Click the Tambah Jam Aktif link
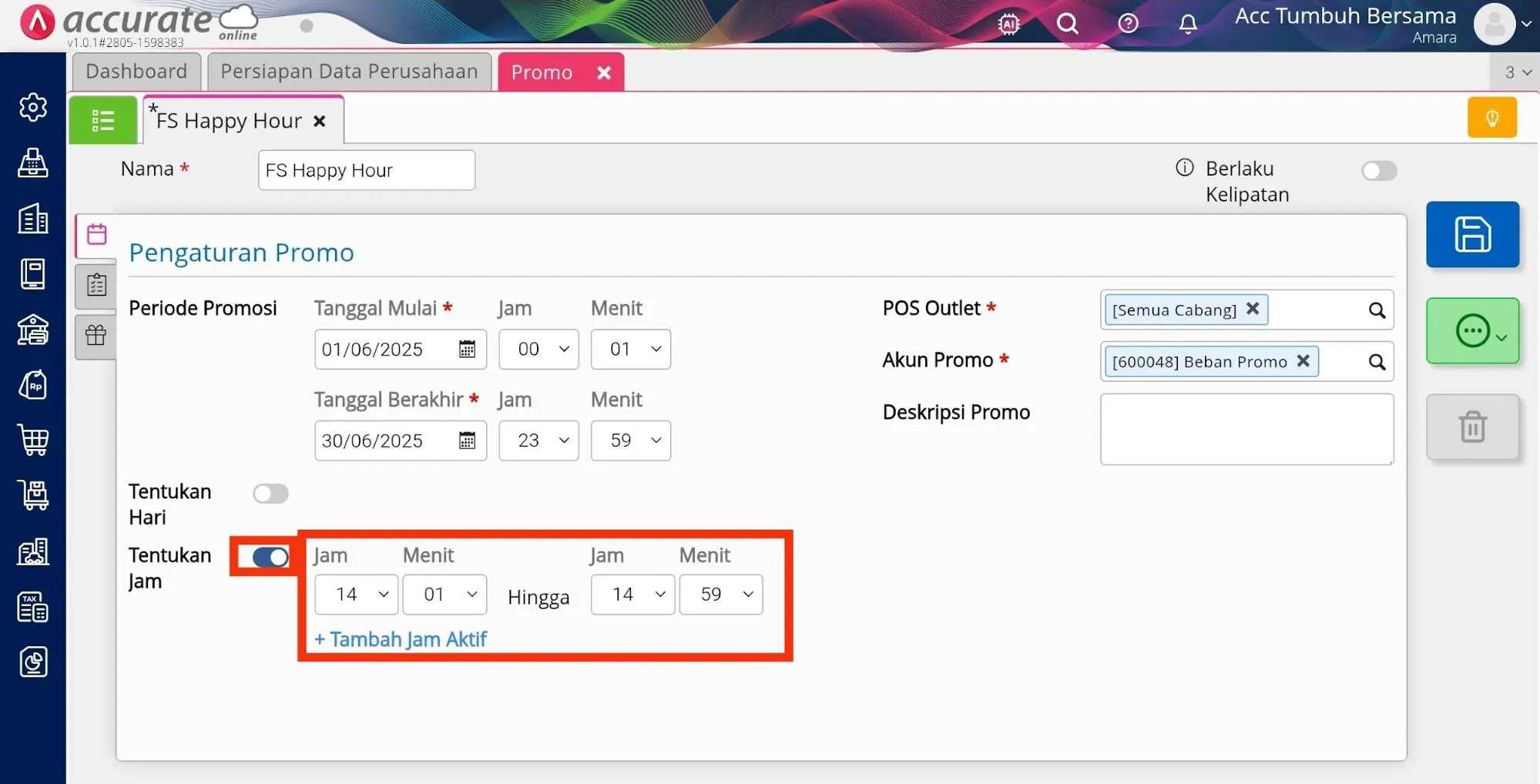Viewport: 1540px width, 784px height. click(x=401, y=639)
